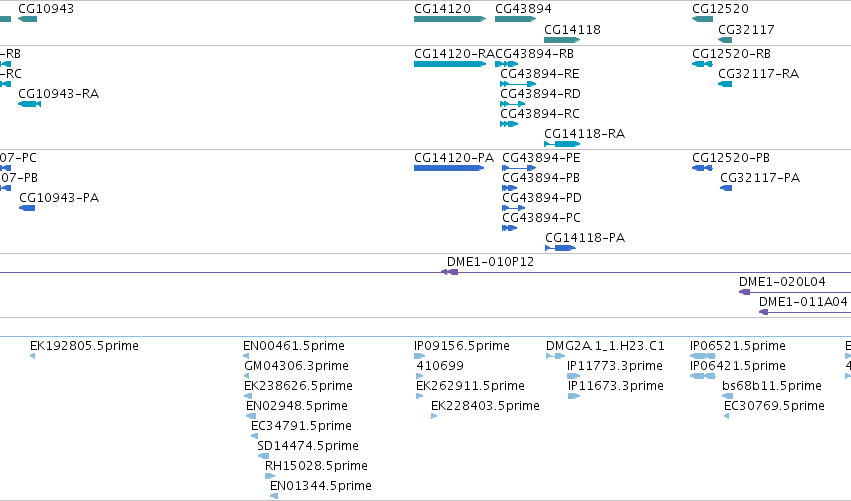Select transcript CG10943-RA
Viewport: 851px width, 501px height.
[59, 94]
